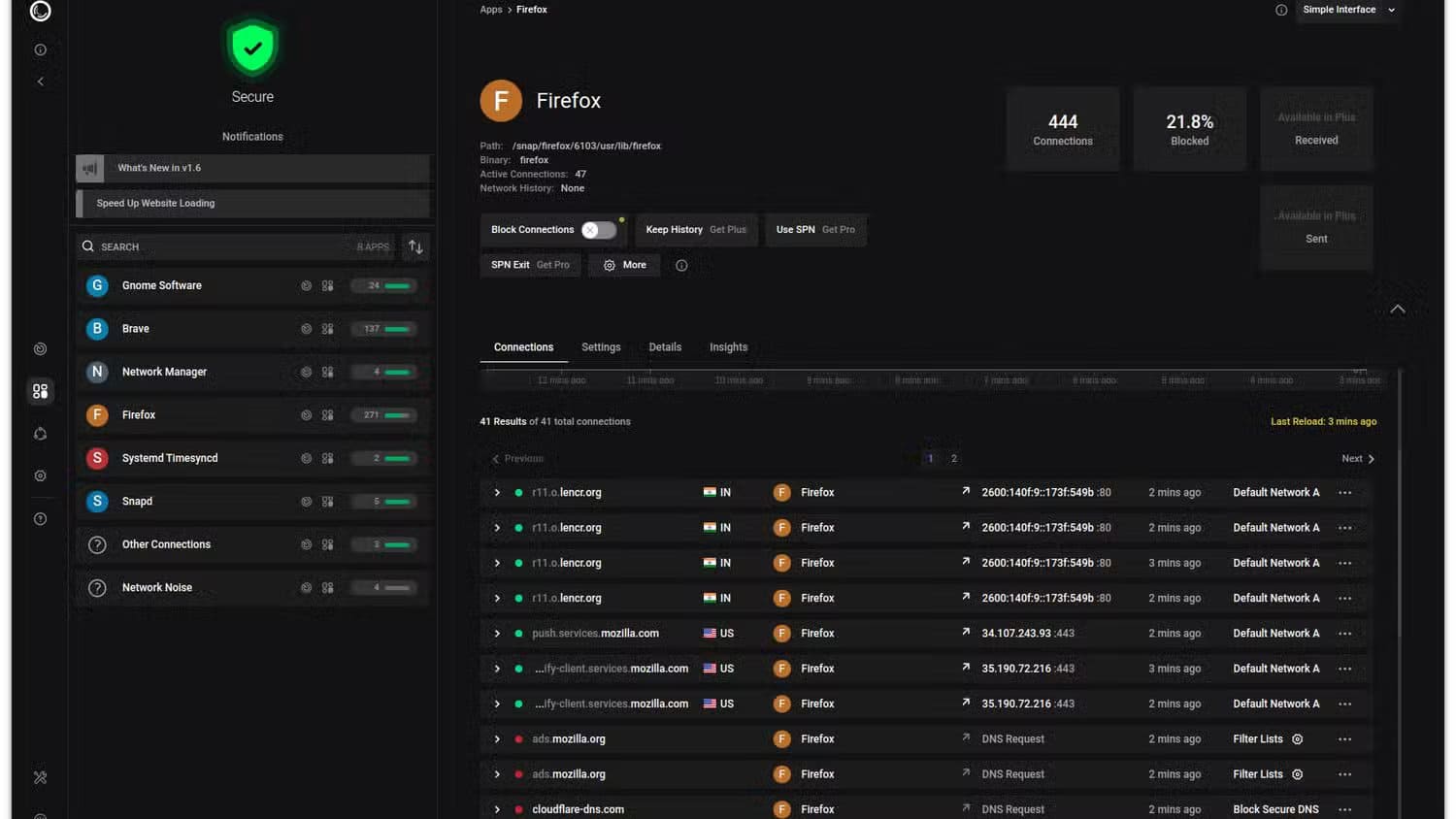
Task: Click the Previous page button
Action: coord(517,459)
